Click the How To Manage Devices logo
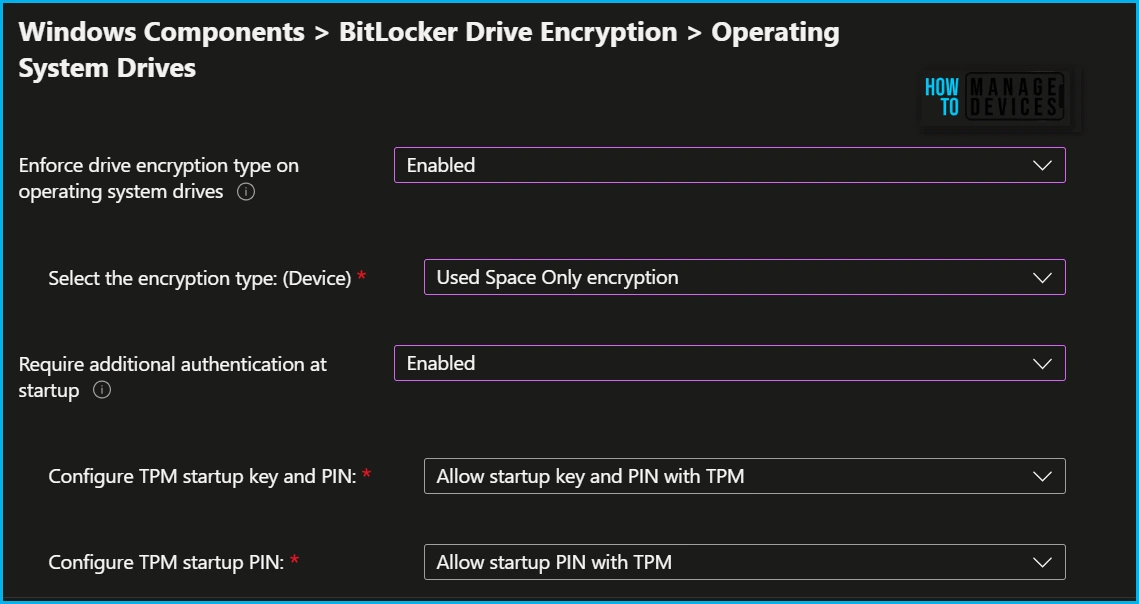The width and height of the screenshot is (1139, 604). click(996, 97)
